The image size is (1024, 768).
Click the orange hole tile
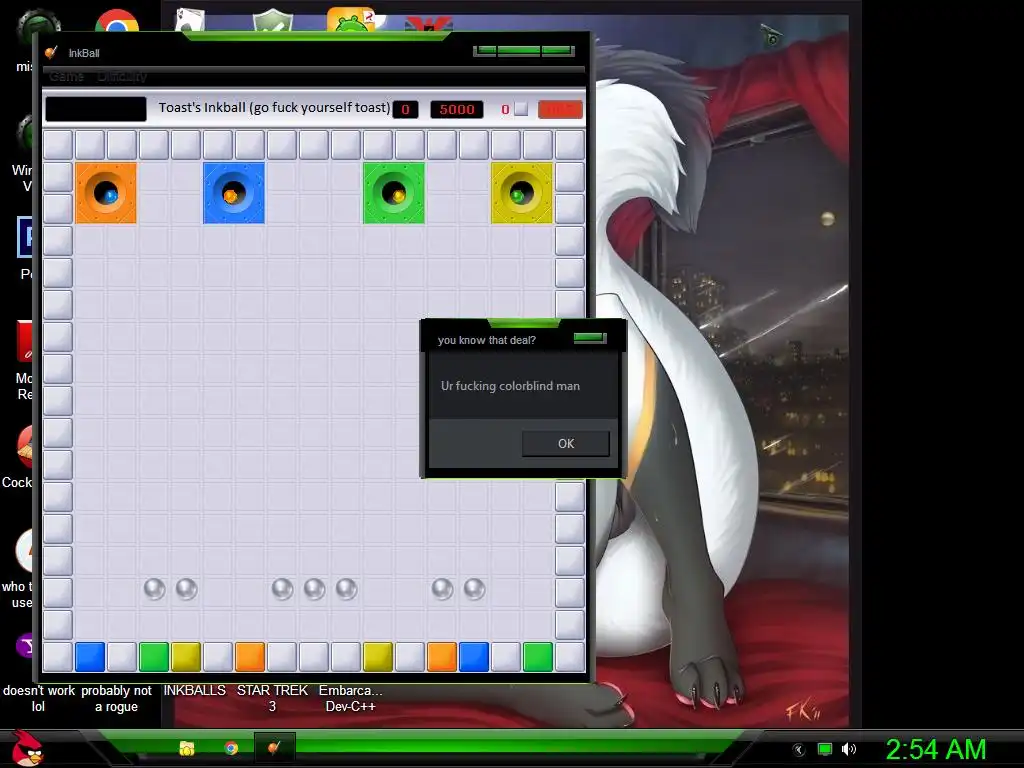pyautogui.click(x=106, y=193)
